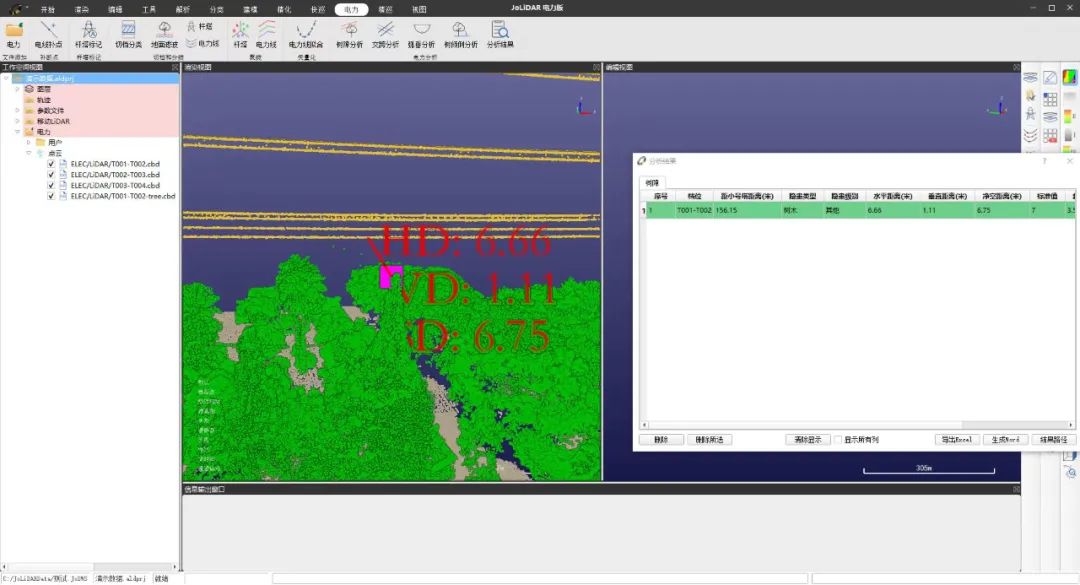Collapse the 点云 tree node
Viewport: 1080px width, 585px height.
(28, 153)
